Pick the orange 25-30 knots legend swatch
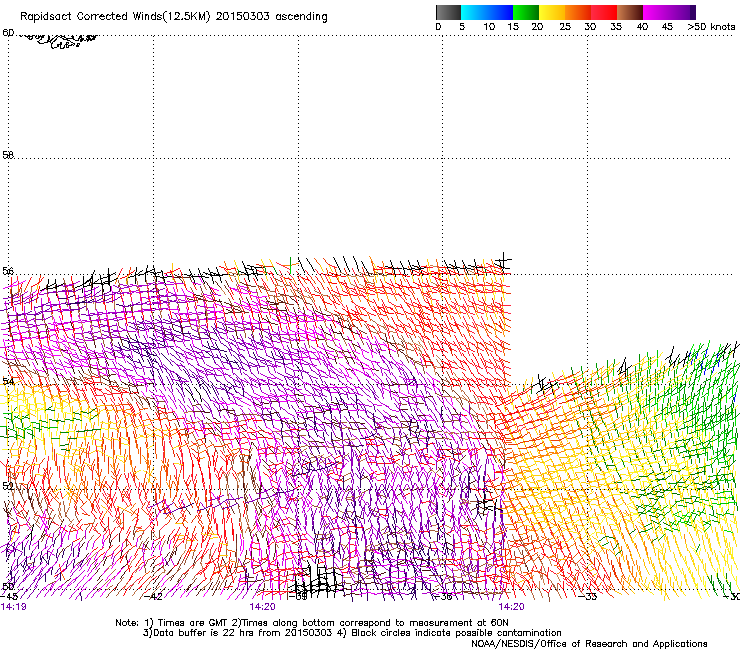Screen dimensions: 740x650 click(x=578, y=12)
